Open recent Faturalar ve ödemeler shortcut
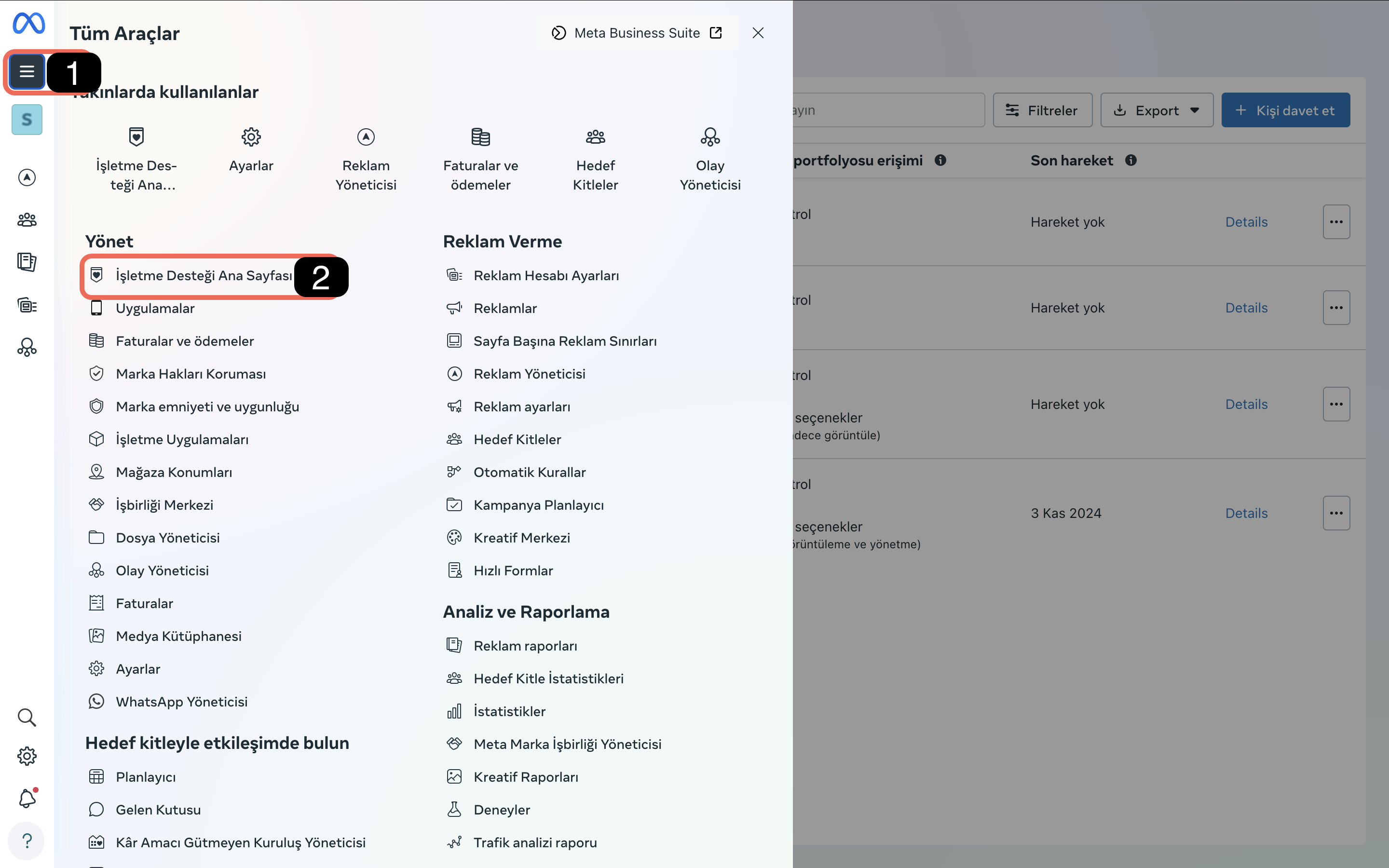1389x868 pixels. [481, 160]
